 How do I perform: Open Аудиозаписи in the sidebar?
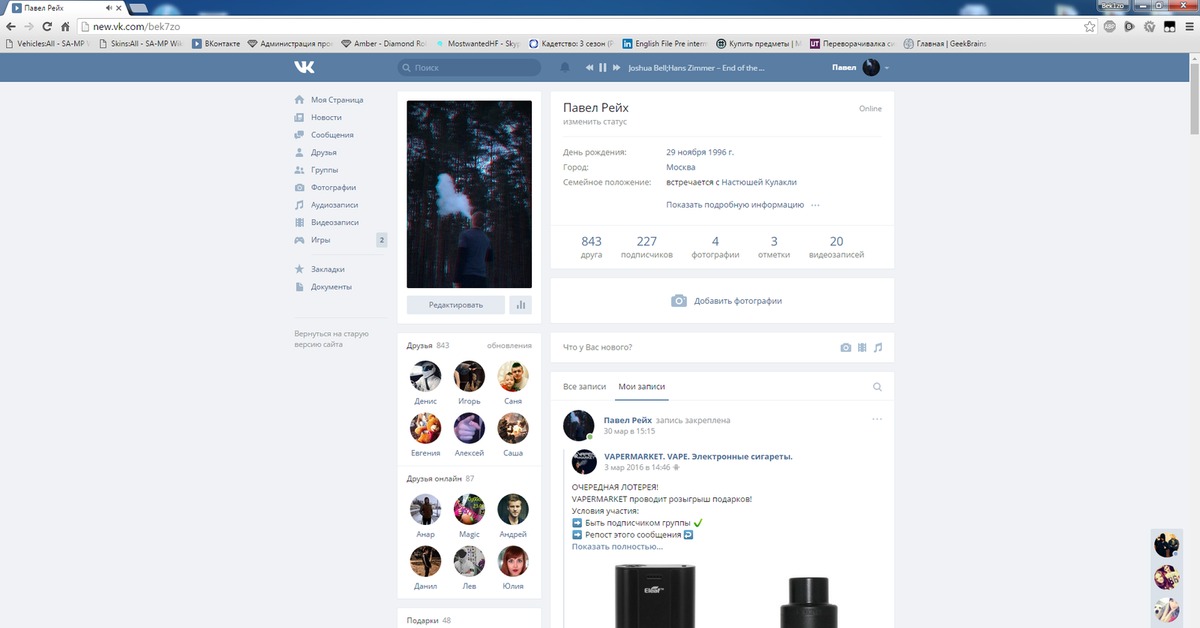(x=334, y=205)
